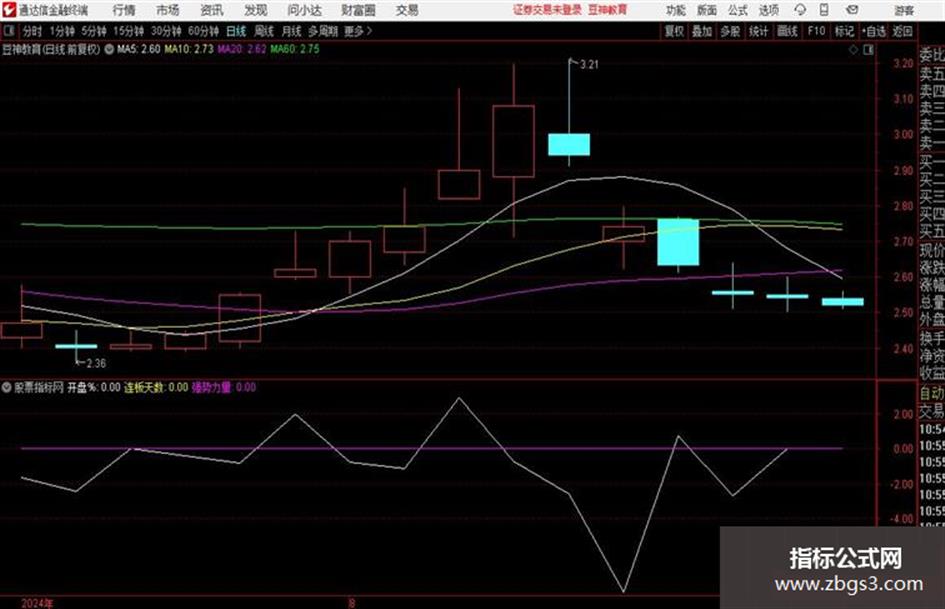
Task: Open the 问小达 menu
Action: [x=304, y=10]
